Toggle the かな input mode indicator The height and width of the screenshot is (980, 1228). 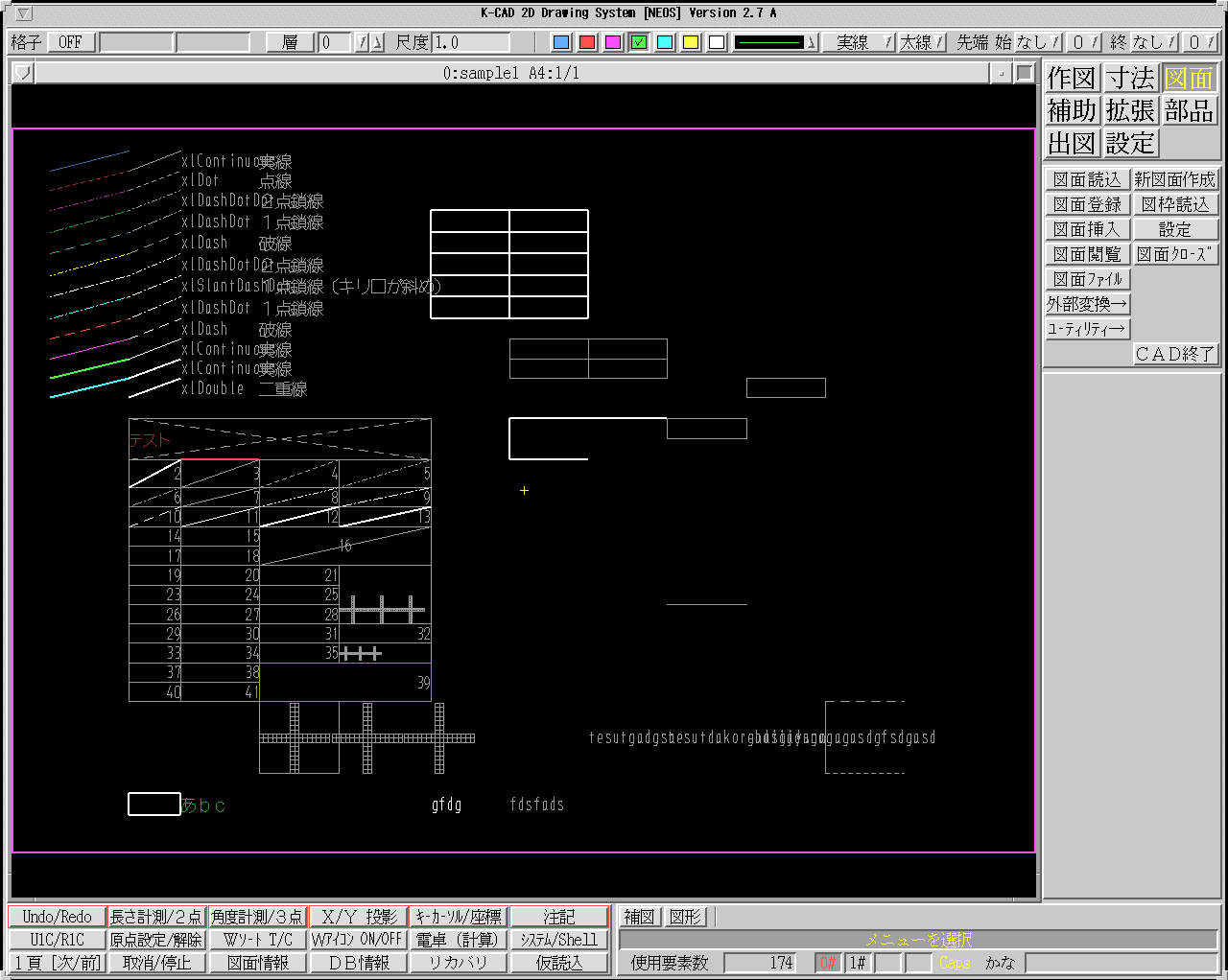(1000, 963)
